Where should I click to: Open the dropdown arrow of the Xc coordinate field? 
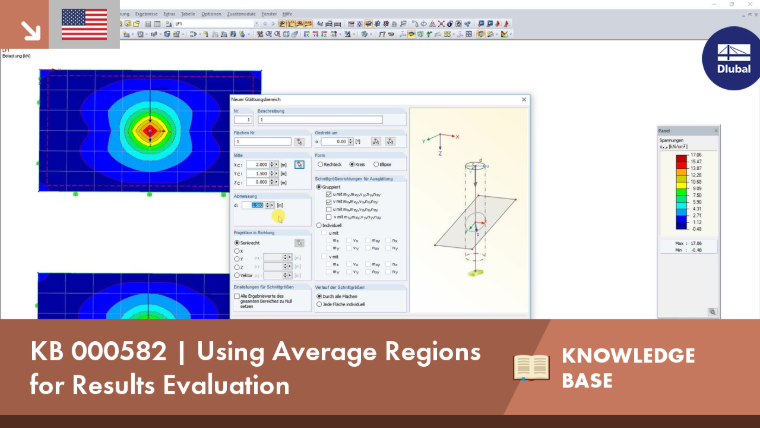(x=276, y=165)
